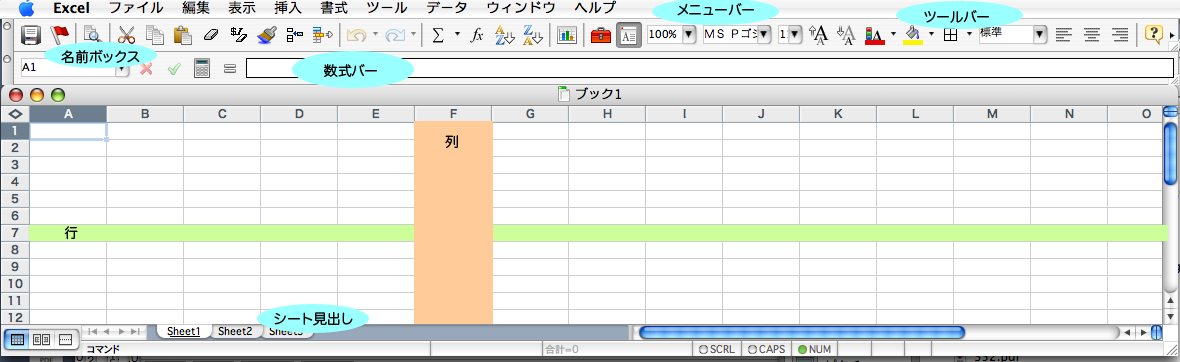This screenshot has height=362, width=1180.
Task: Expand the MS P Gothic font dropdown
Action: (x=765, y=34)
